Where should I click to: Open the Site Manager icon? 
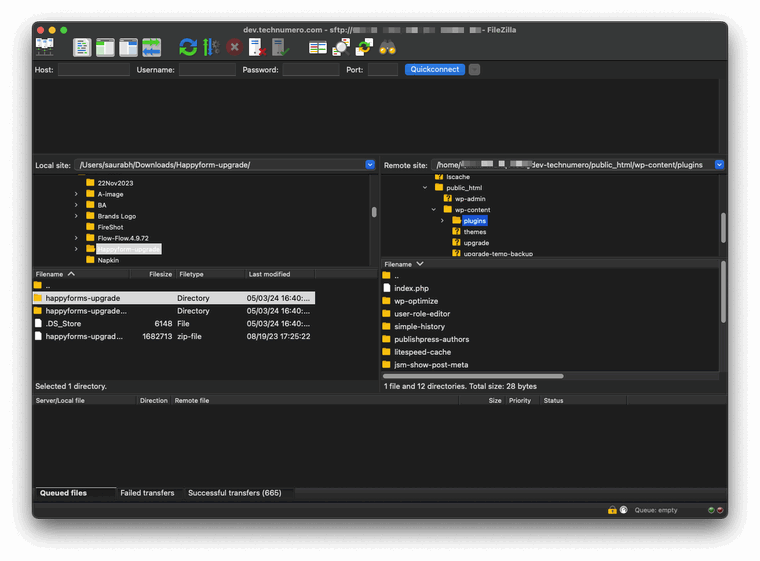tap(45, 48)
